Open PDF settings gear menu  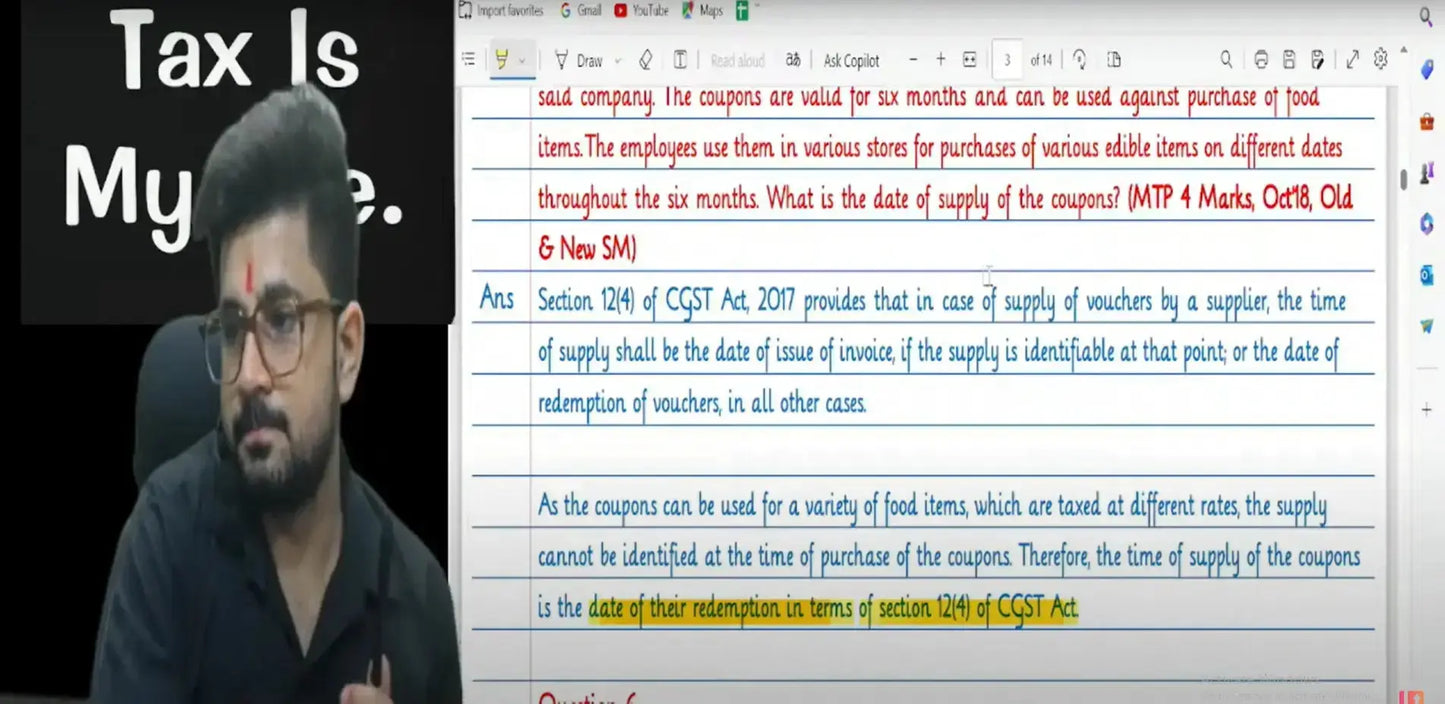tap(1381, 59)
